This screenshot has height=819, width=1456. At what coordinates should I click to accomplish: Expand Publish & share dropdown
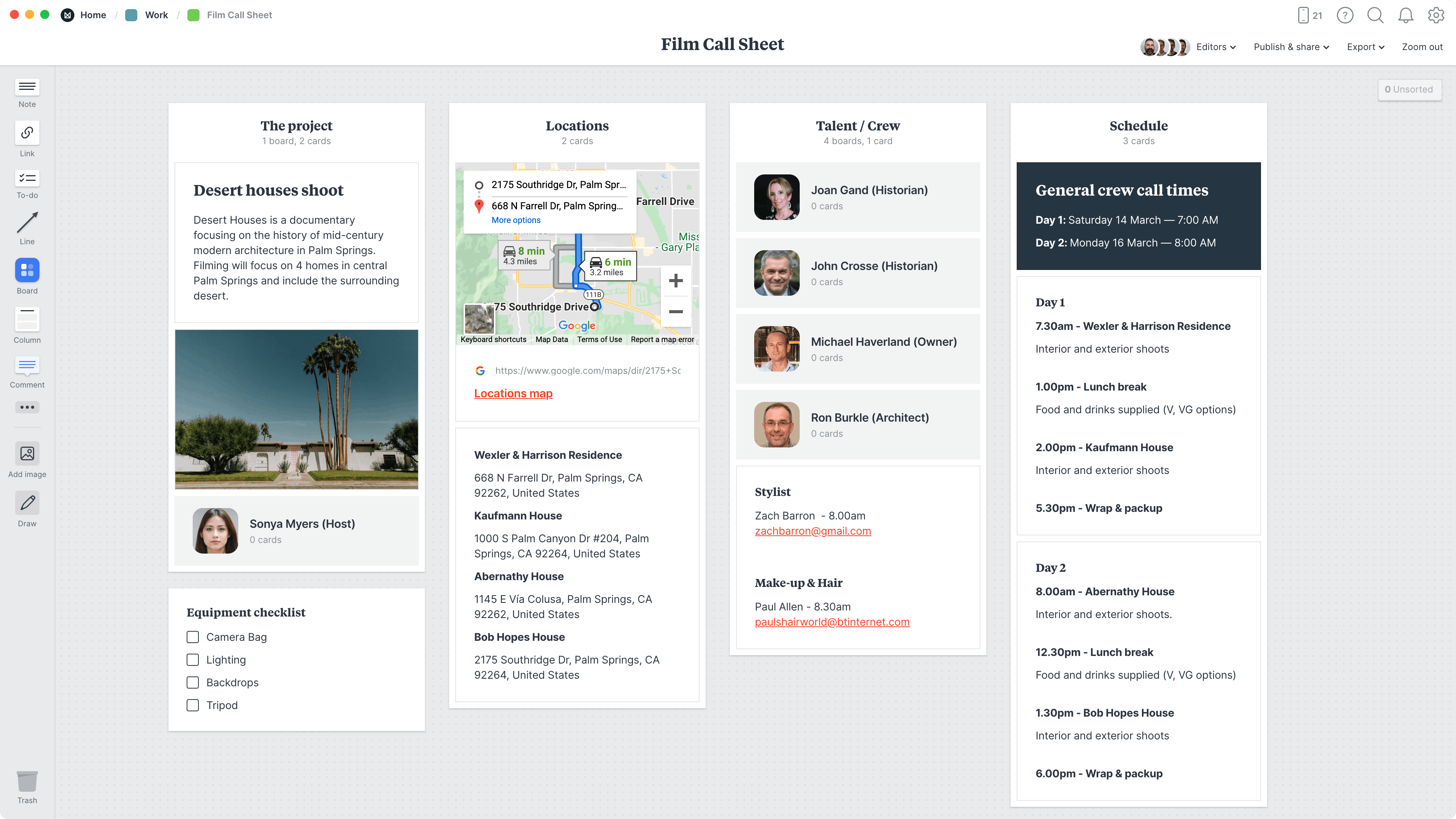1291,47
